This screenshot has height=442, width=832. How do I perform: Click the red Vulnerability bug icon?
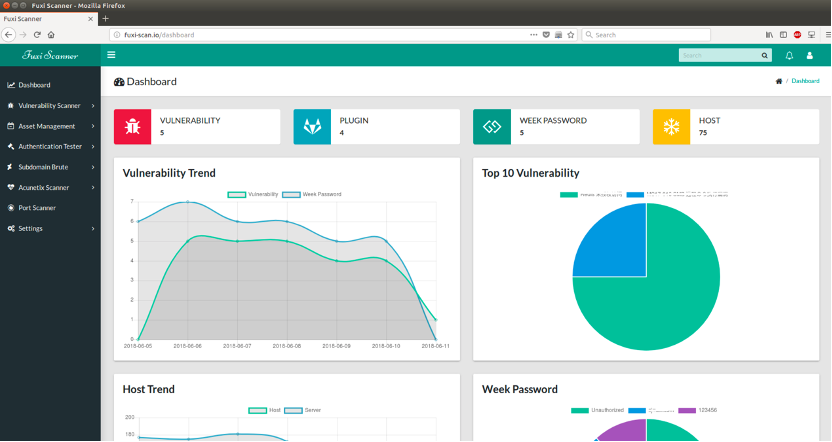(x=132, y=127)
